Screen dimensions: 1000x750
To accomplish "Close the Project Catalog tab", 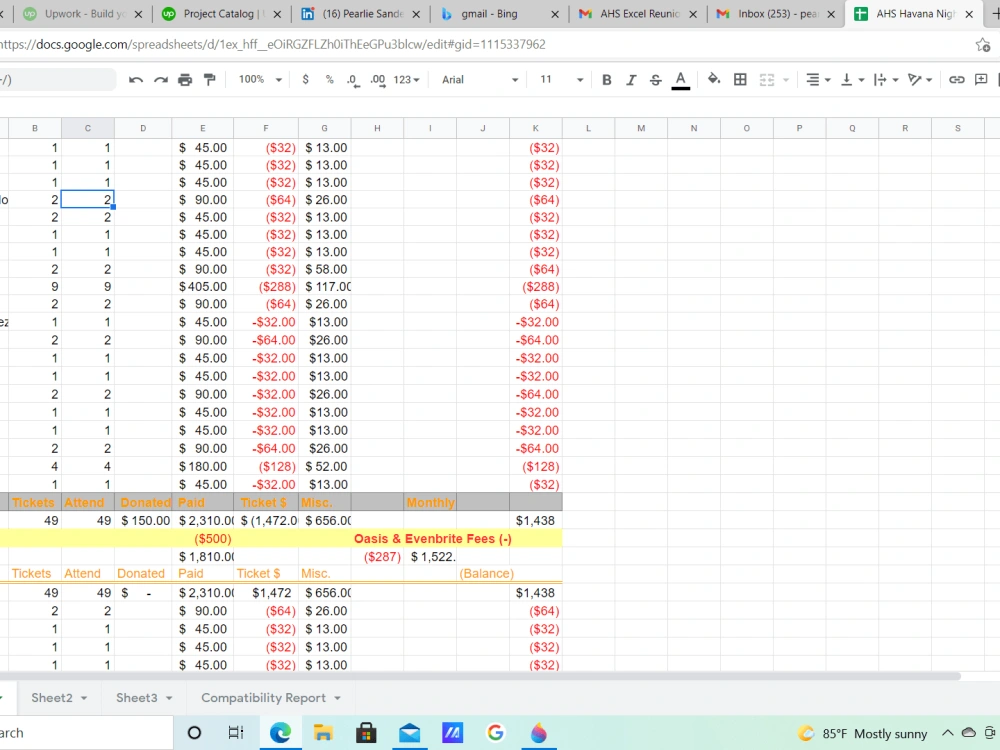I will 277,14.
